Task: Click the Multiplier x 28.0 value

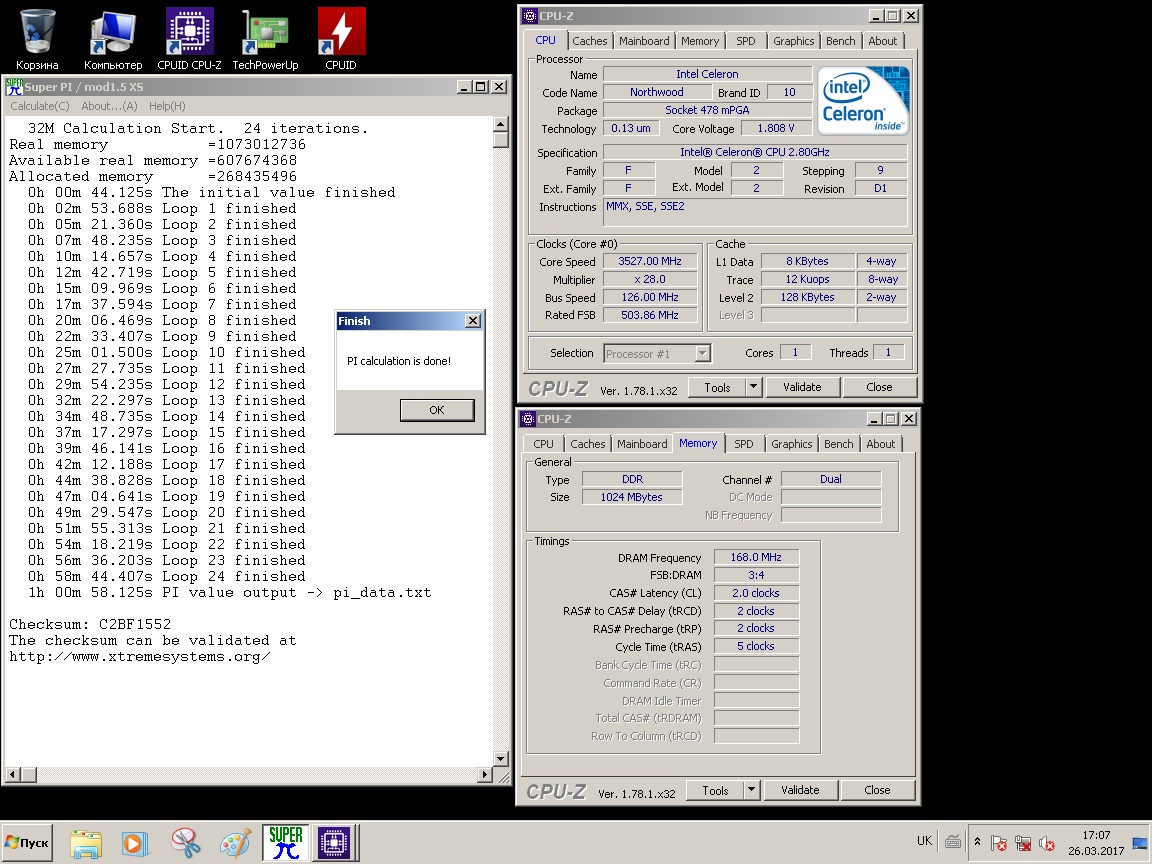Action: pos(650,280)
